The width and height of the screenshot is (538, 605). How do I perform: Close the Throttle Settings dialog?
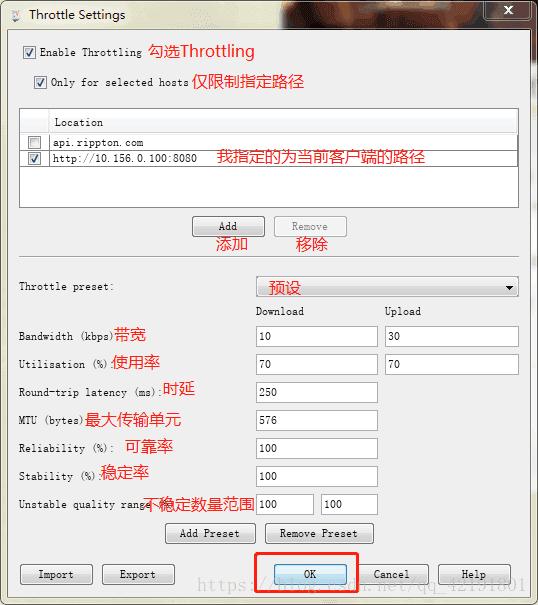[x=508, y=10]
